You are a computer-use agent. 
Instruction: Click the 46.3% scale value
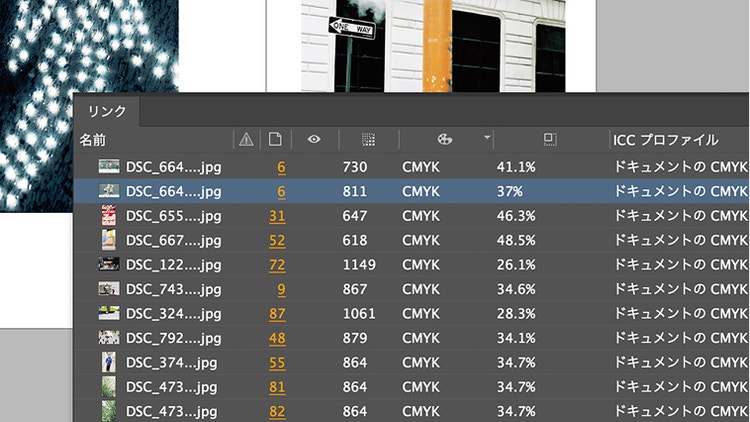click(x=516, y=216)
